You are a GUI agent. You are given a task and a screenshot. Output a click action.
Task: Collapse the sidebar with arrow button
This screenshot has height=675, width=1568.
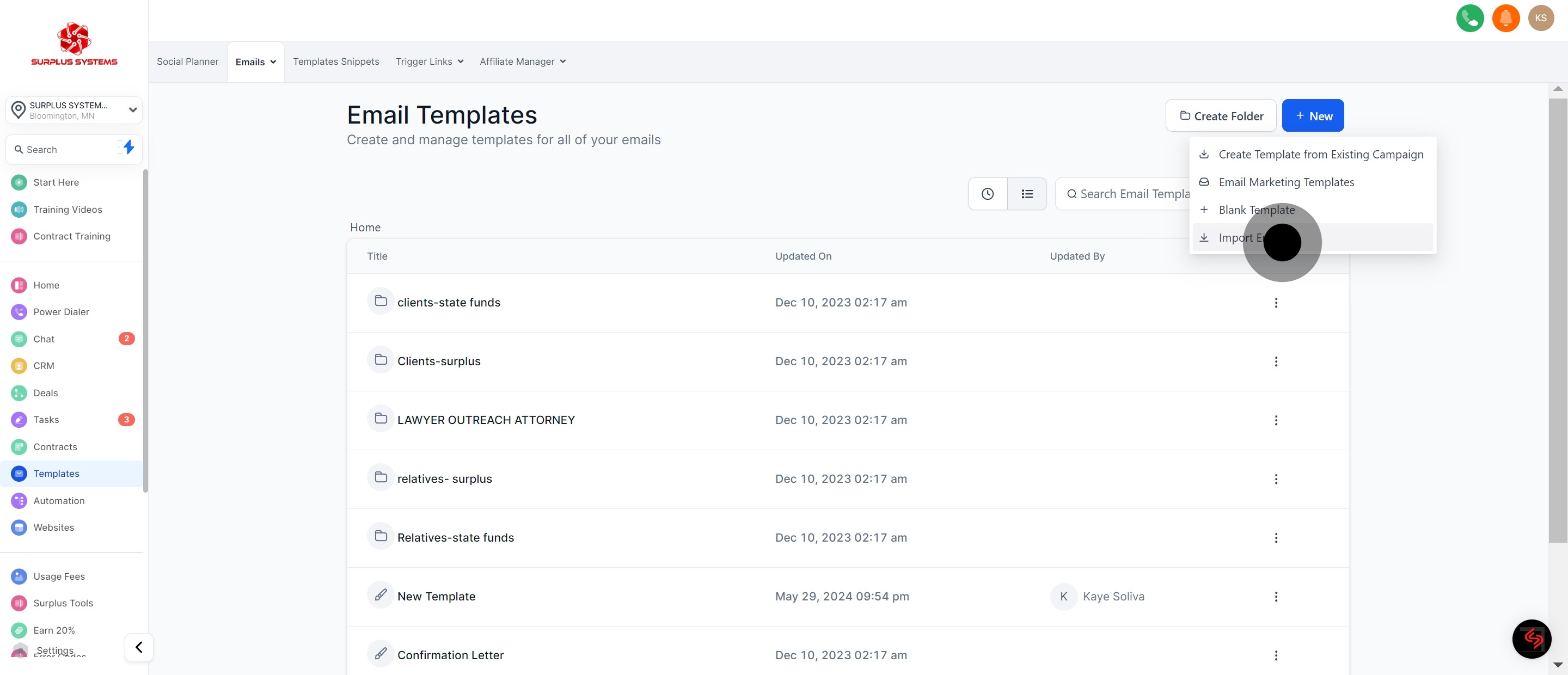pyautogui.click(x=139, y=647)
